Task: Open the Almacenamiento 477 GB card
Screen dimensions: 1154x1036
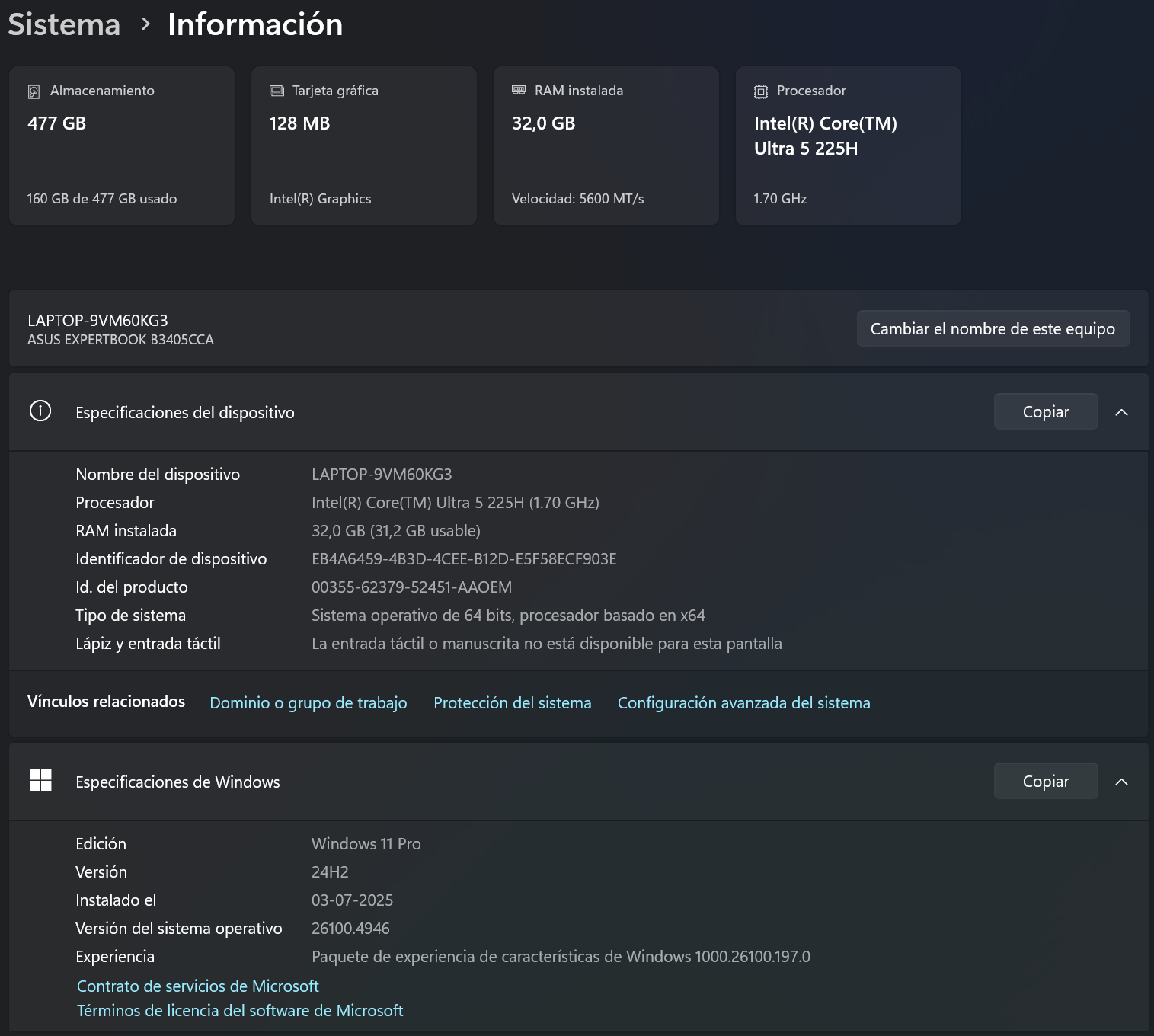Action: pos(122,145)
